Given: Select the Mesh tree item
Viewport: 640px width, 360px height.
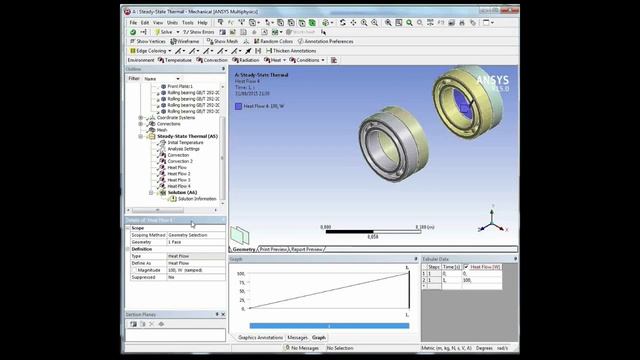Looking at the screenshot, I should (x=162, y=130).
